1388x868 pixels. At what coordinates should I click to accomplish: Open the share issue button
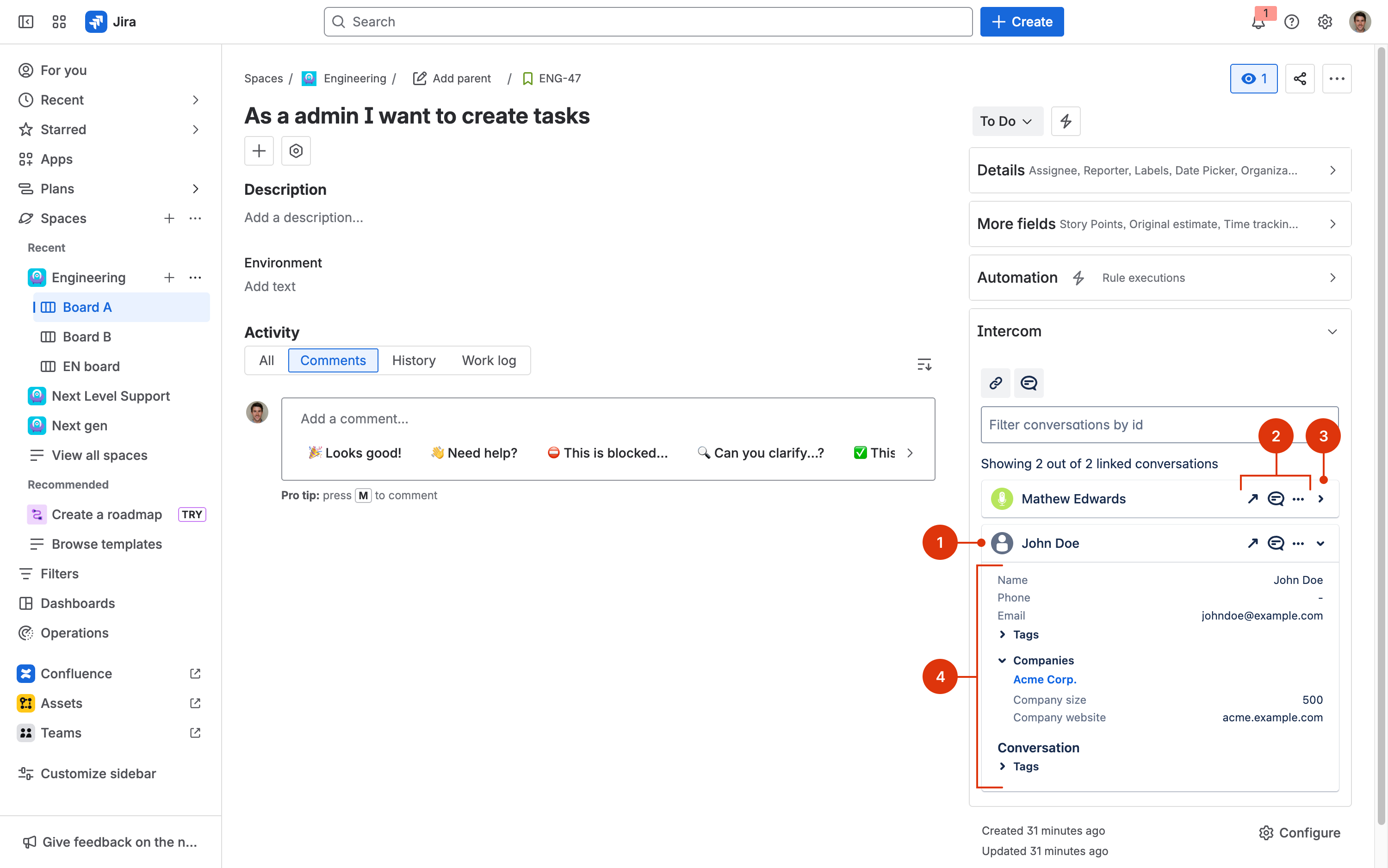(x=1300, y=79)
